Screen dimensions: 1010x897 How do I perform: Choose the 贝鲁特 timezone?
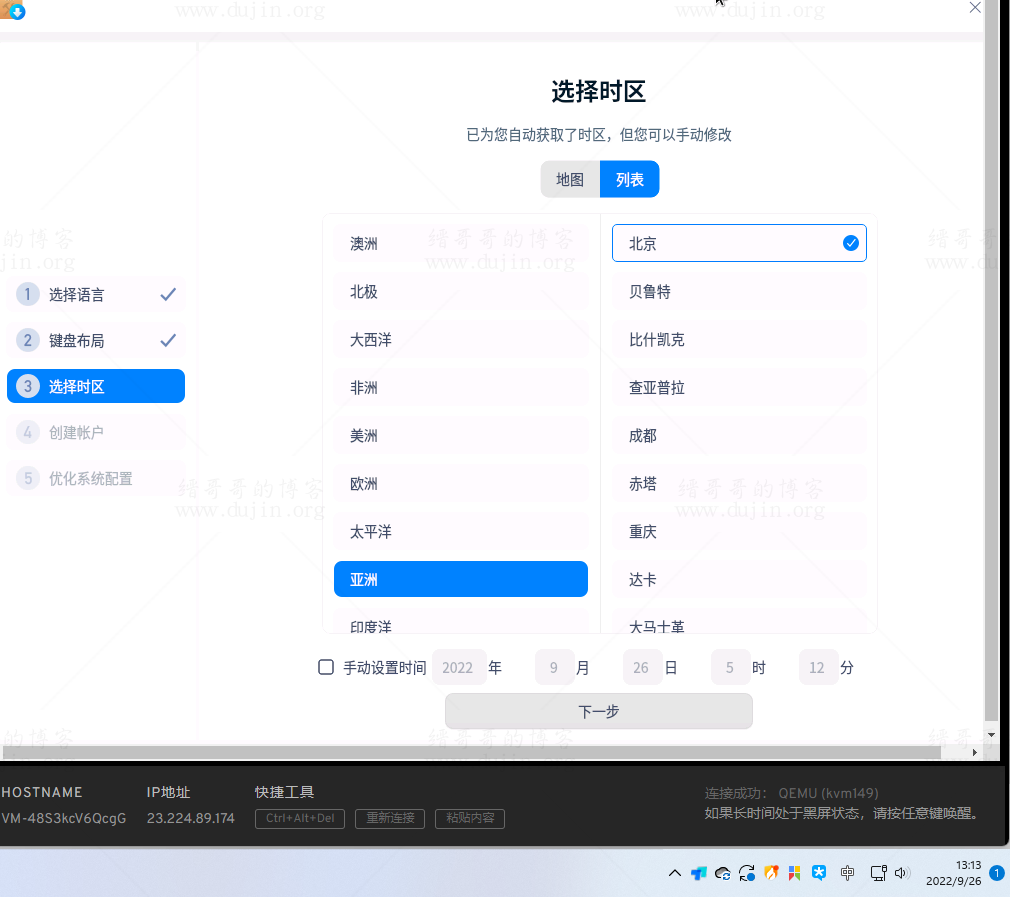click(739, 292)
